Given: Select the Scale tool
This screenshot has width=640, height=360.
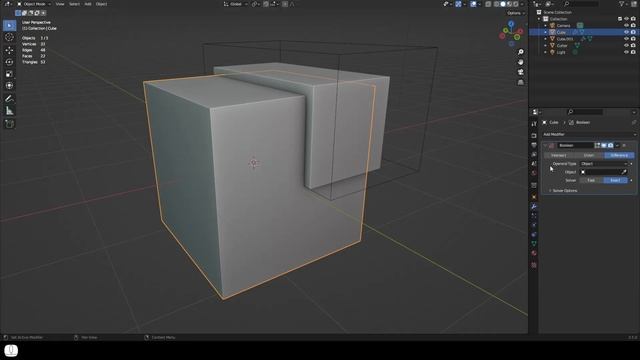Looking at the screenshot, I should click(9, 74).
